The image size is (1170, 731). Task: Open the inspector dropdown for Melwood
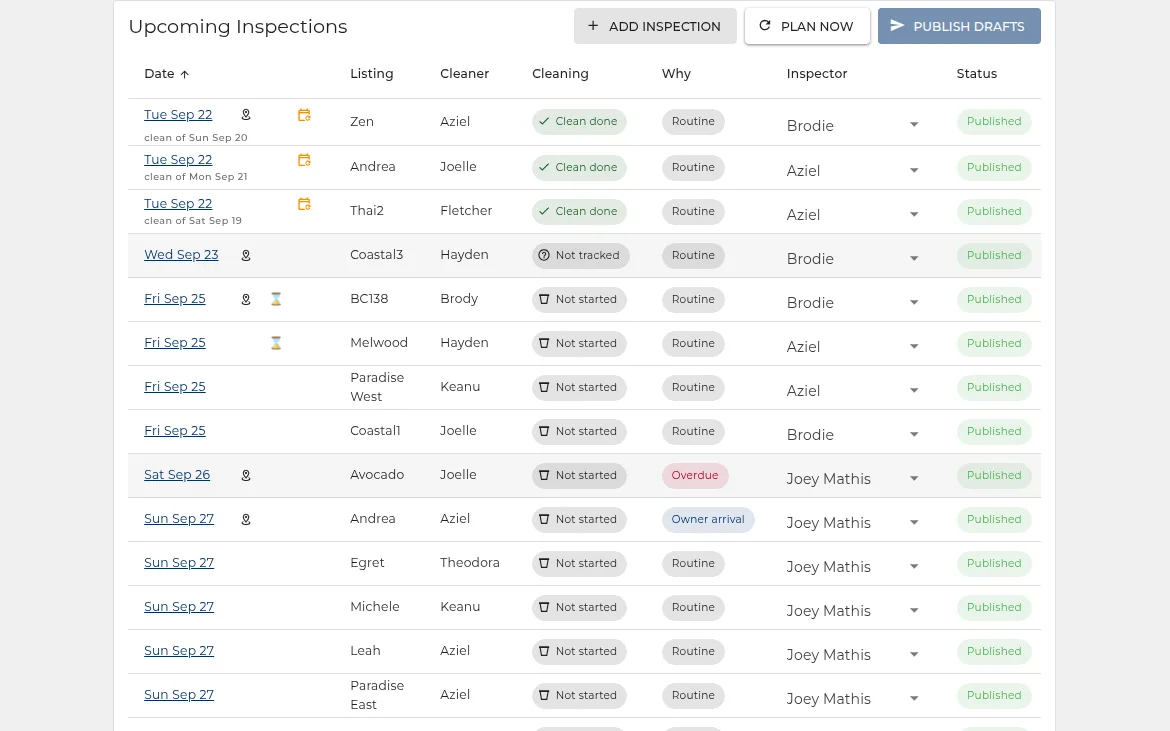click(914, 346)
